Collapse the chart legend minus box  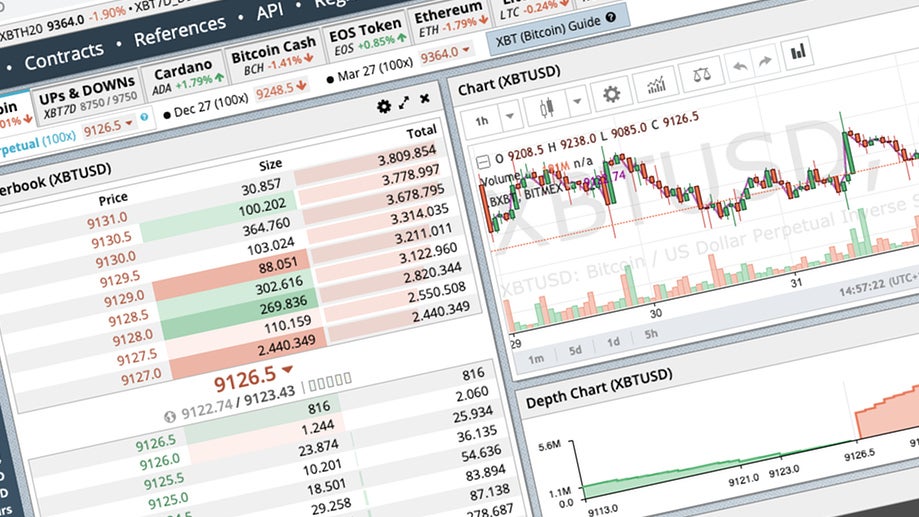484,160
